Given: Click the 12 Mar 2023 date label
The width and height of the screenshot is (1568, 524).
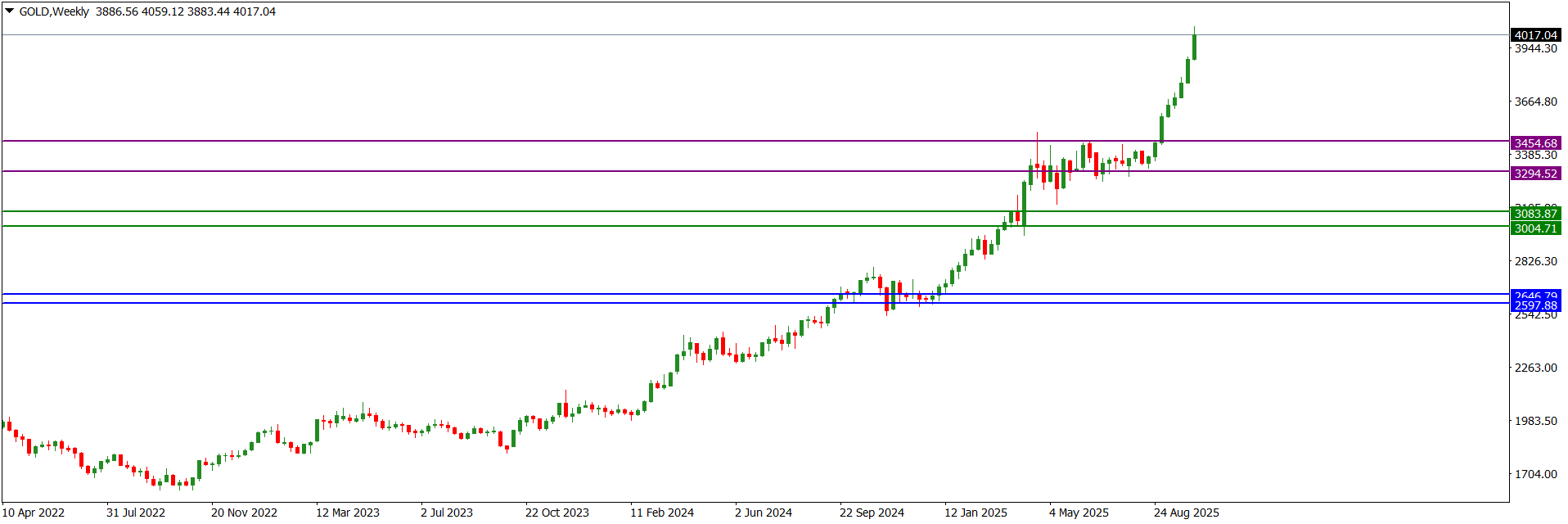Looking at the screenshot, I should pyautogui.click(x=348, y=513).
